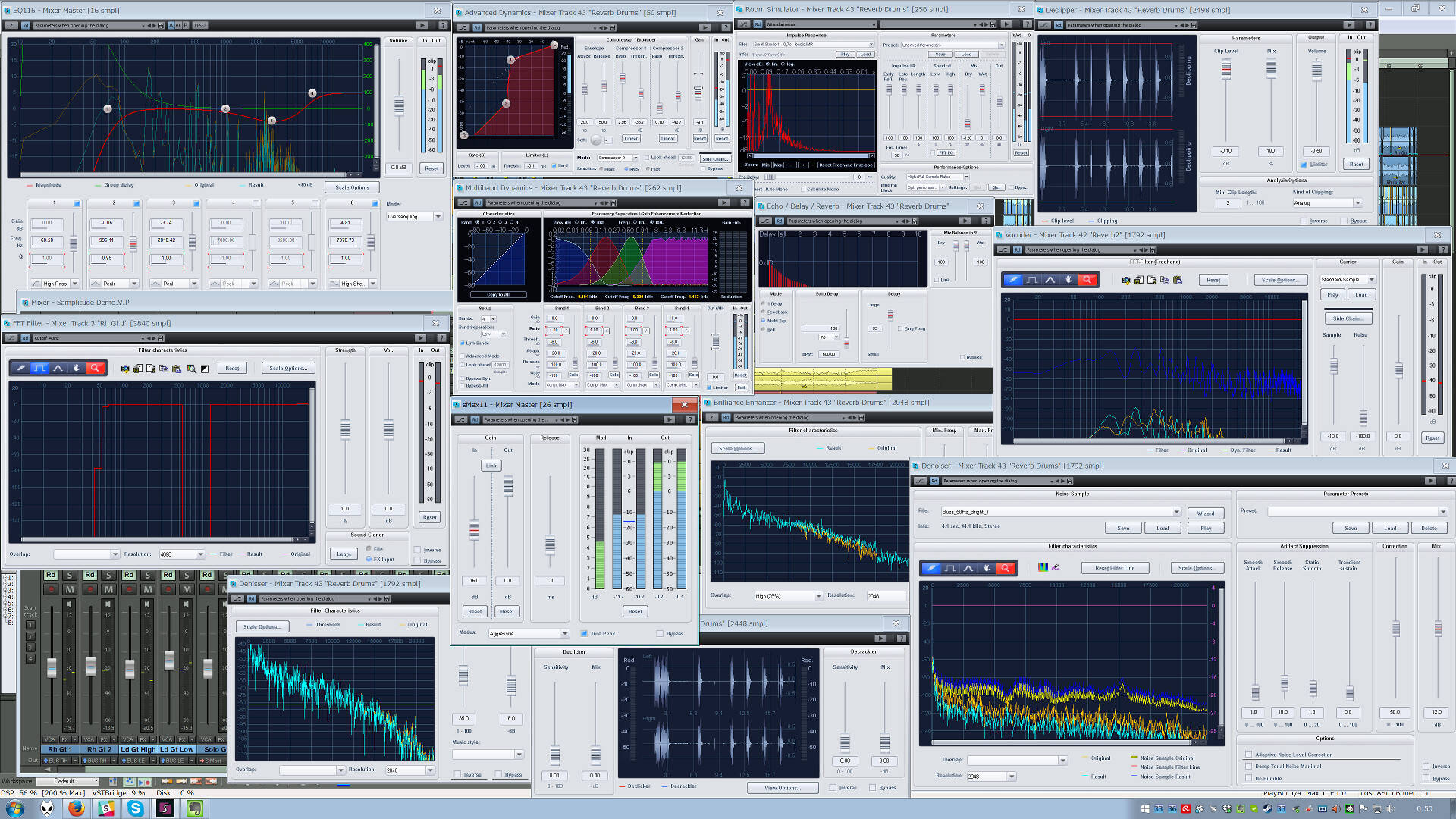This screenshot has width=1456, height=819.
Task: Open preset list in Advanced Dynamics header bar
Action: point(595,27)
